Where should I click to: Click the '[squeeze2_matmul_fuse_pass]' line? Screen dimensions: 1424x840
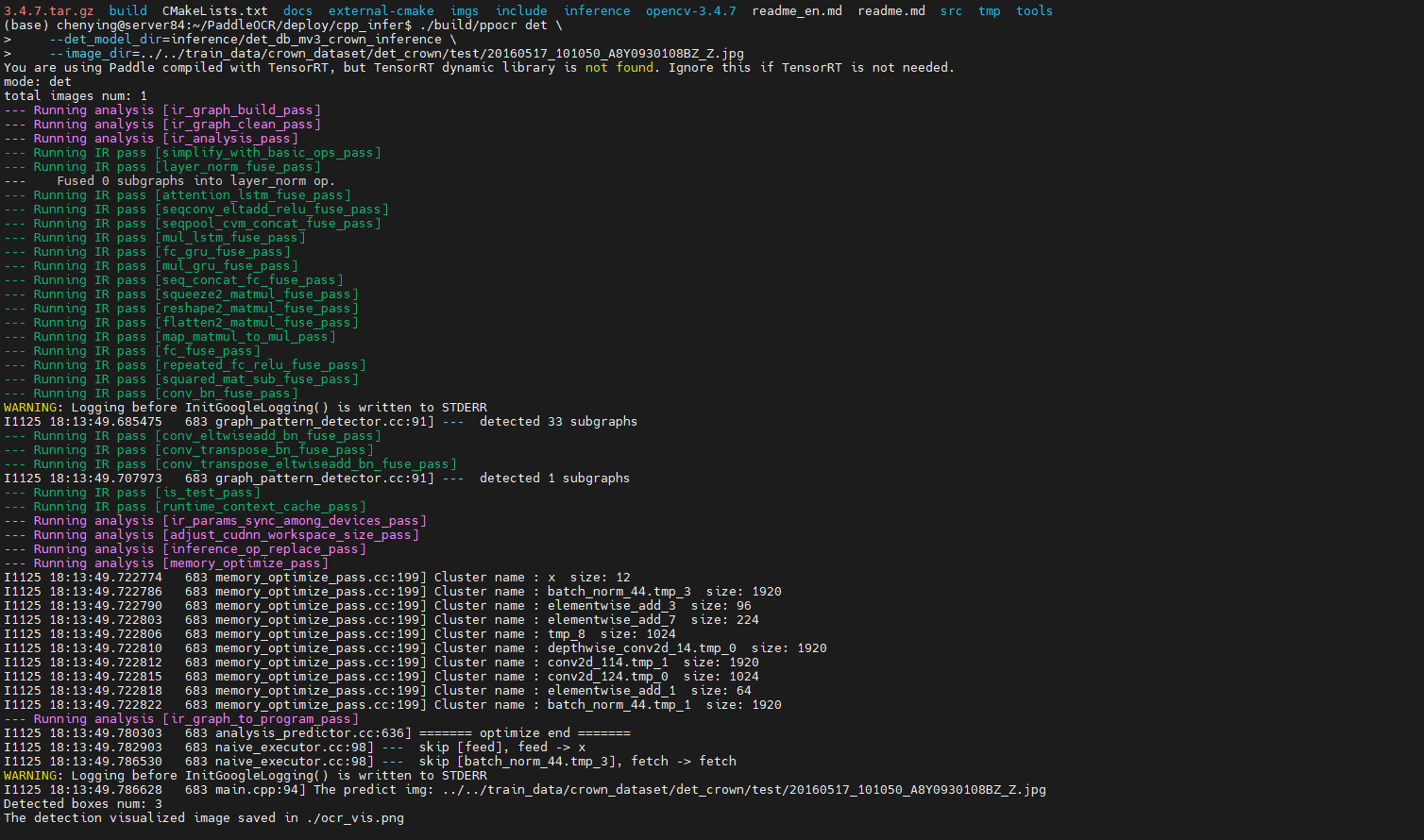tap(181, 294)
